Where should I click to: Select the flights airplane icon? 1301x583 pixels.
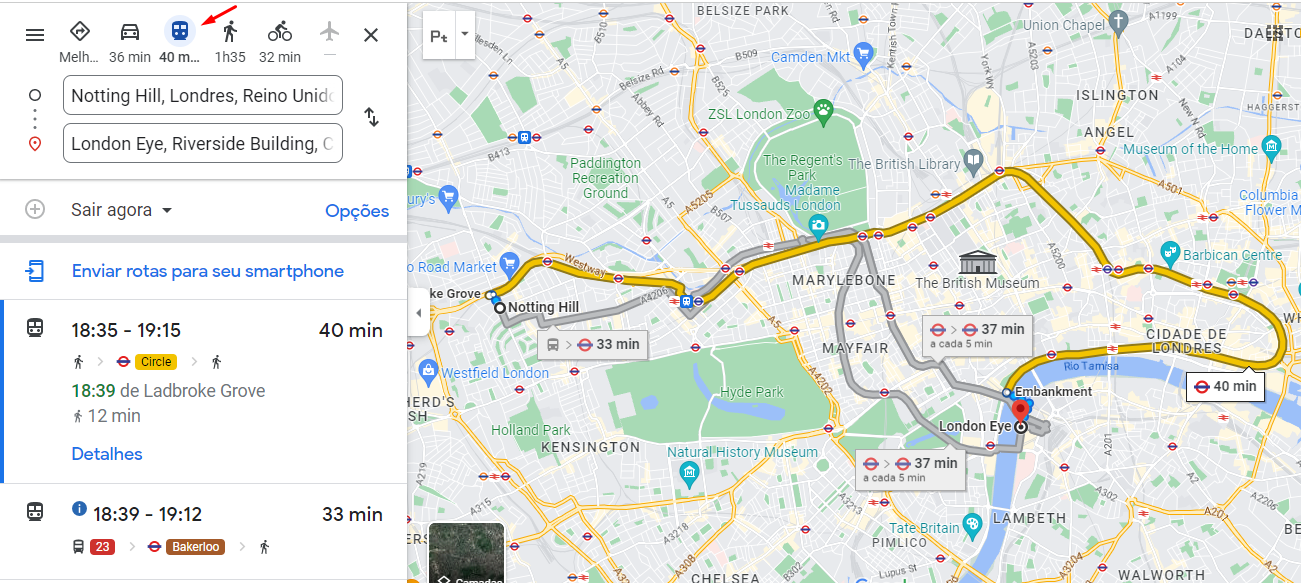click(x=330, y=31)
